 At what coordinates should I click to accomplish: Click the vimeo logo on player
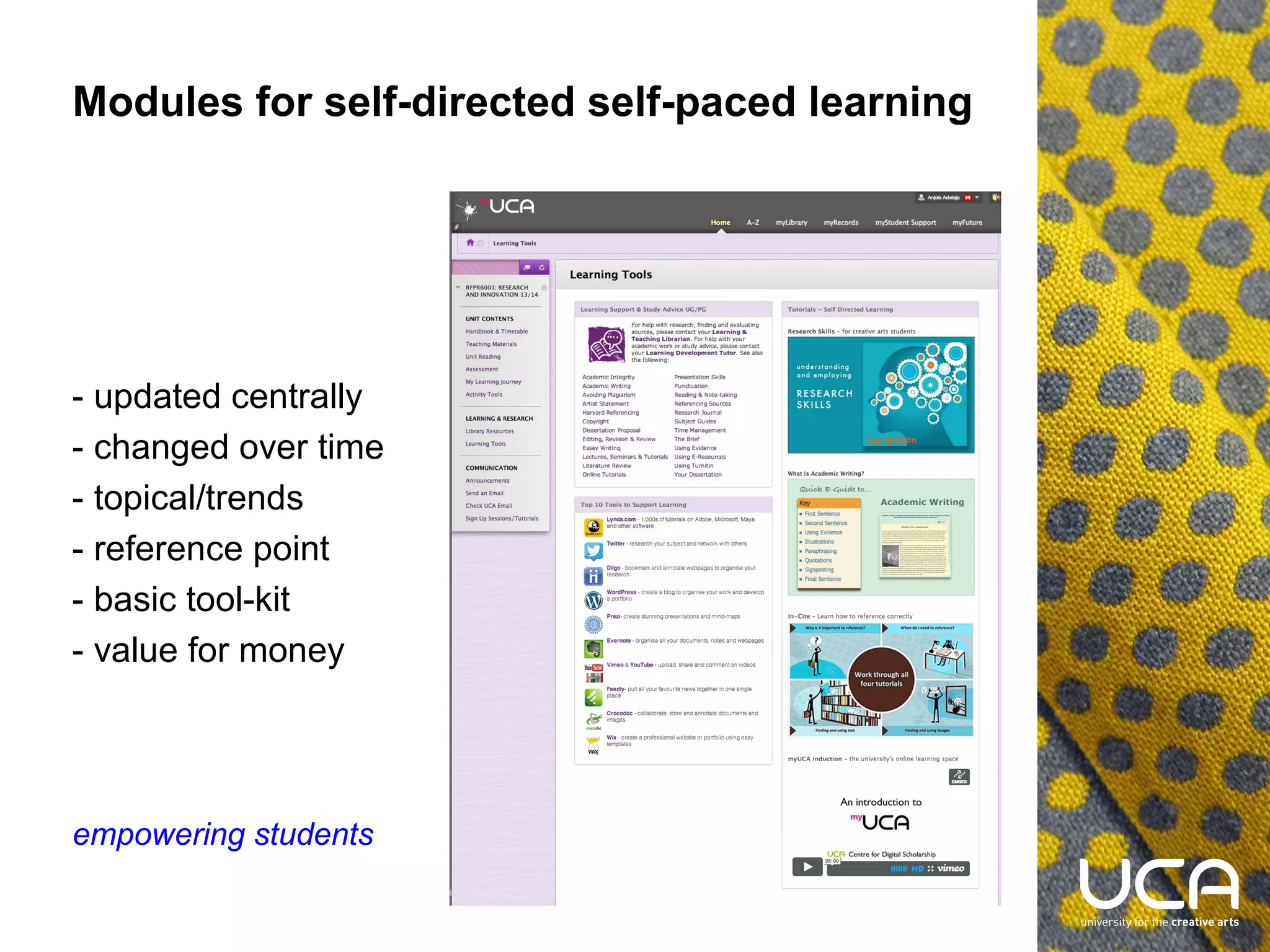(x=951, y=868)
